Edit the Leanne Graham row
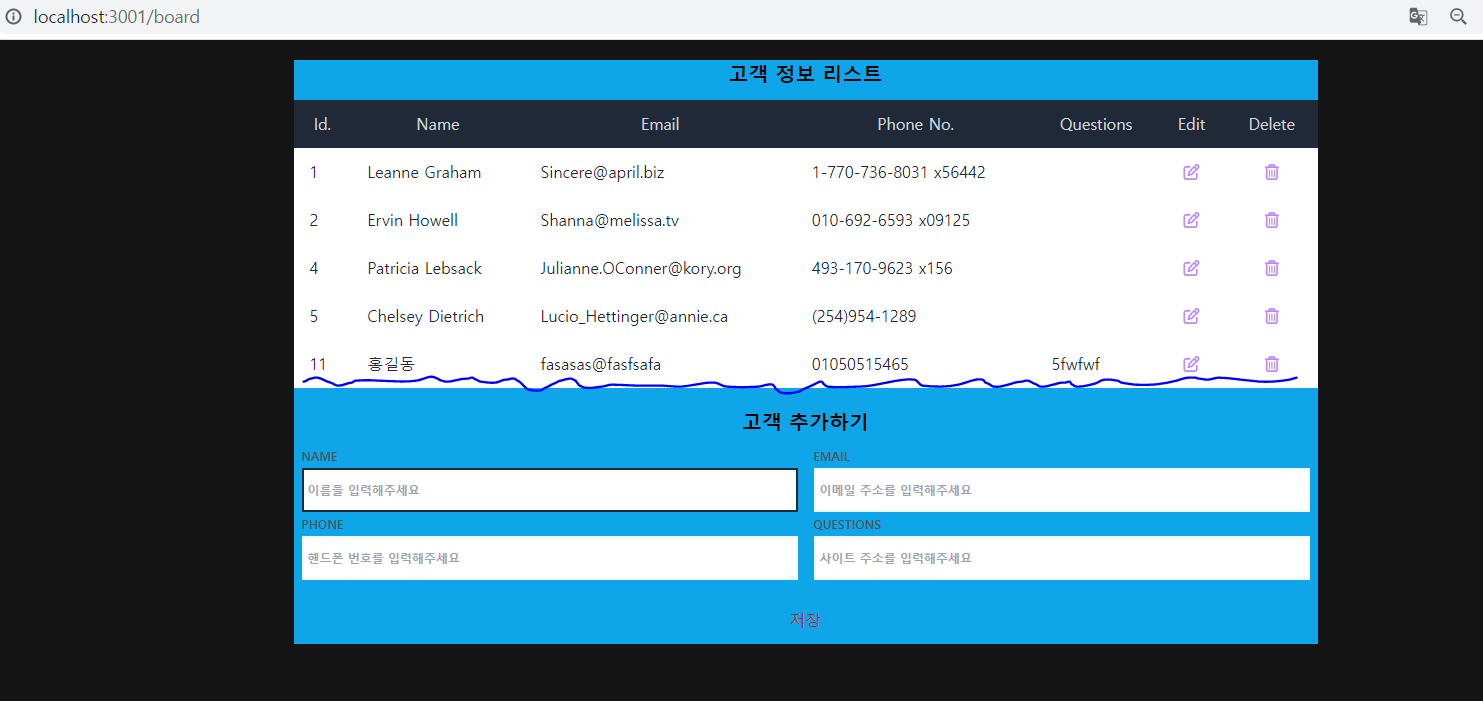This screenshot has height=701, width=1483. pyautogui.click(x=1191, y=172)
